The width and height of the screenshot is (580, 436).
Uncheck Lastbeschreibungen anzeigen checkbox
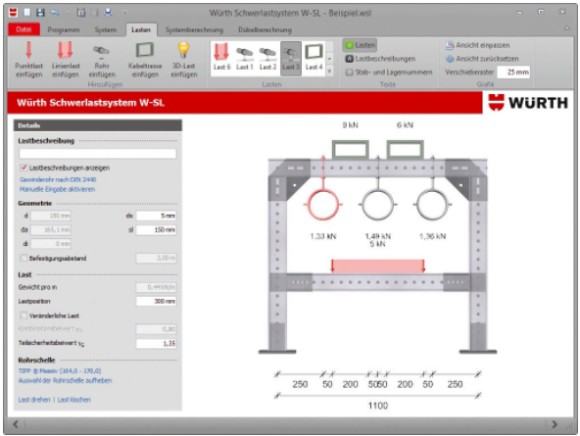click(24, 168)
